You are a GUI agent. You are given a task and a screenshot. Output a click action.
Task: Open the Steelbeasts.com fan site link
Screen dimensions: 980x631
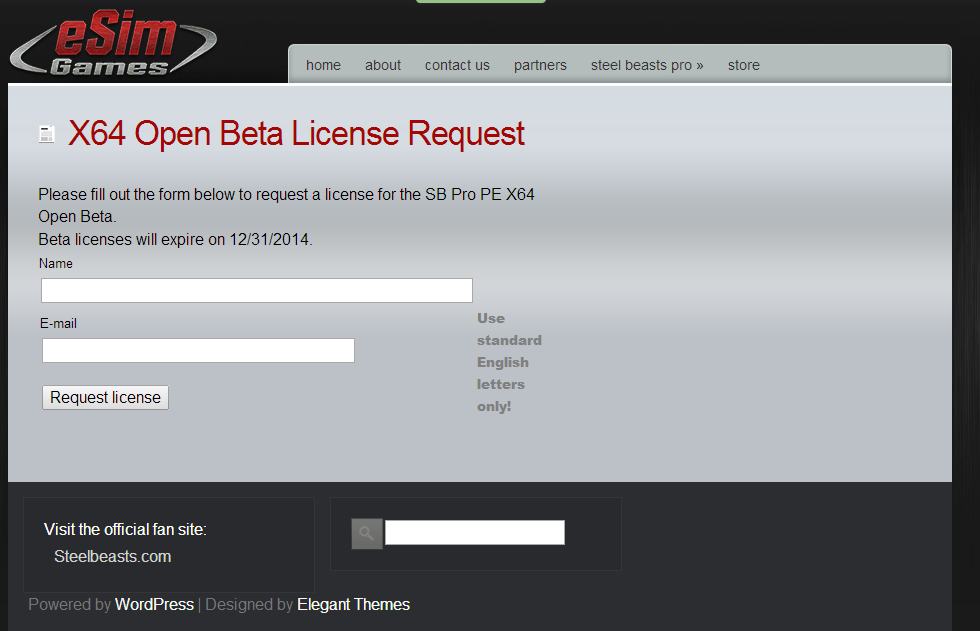pyautogui.click(x=113, y=557)
